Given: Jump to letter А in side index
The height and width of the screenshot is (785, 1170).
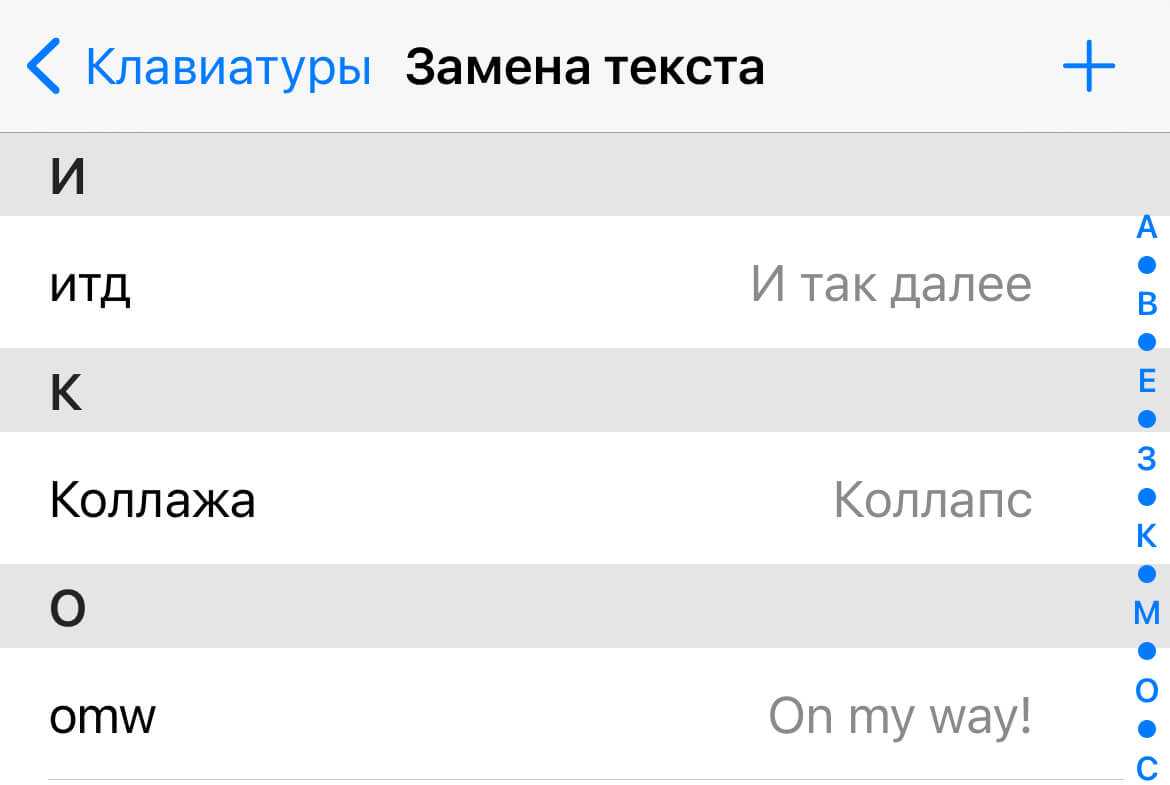Looking at the screenshot, I should pos(1147,228).
